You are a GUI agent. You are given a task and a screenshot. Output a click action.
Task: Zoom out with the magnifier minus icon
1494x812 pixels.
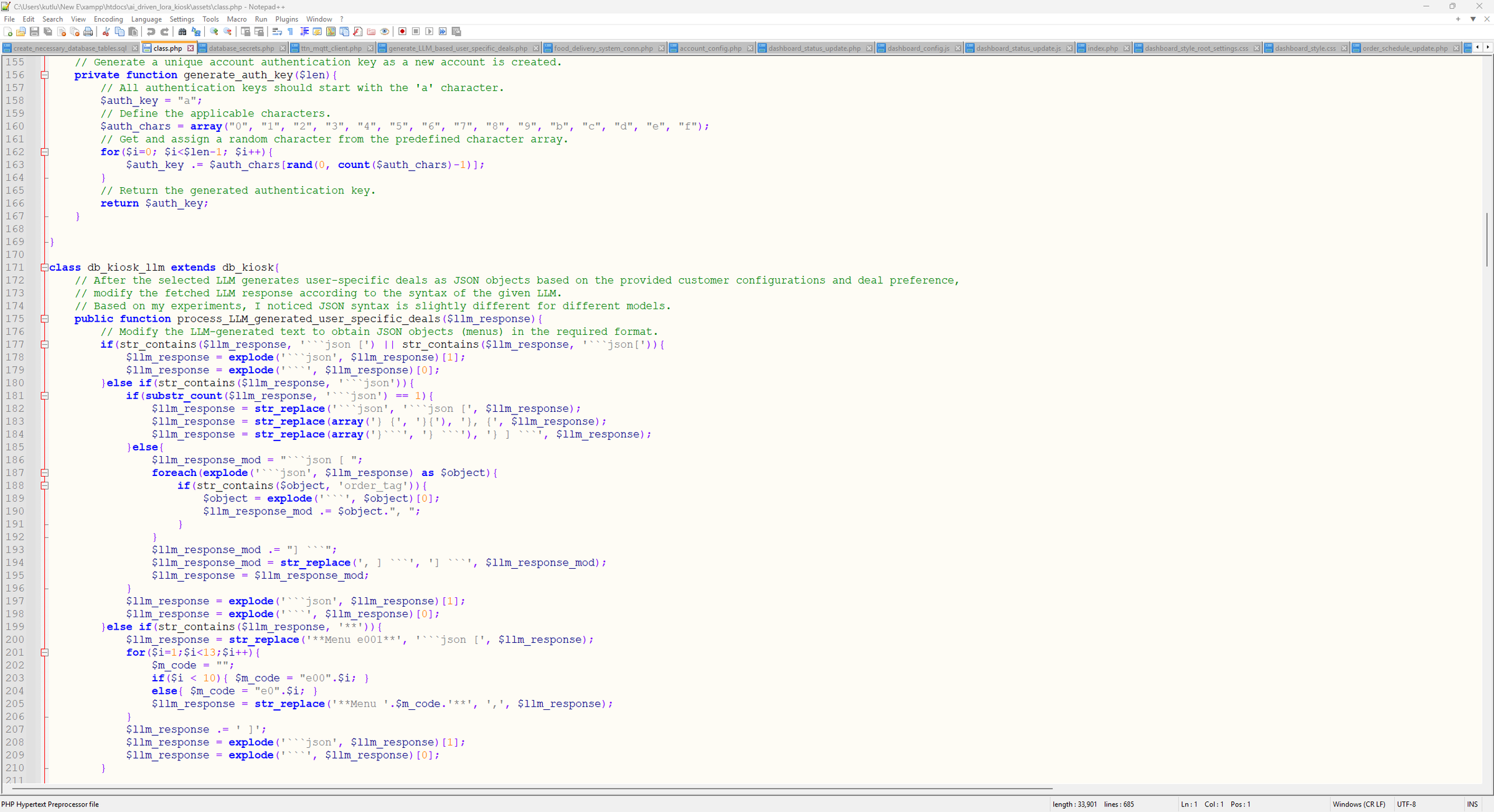[x=228, y=32]
